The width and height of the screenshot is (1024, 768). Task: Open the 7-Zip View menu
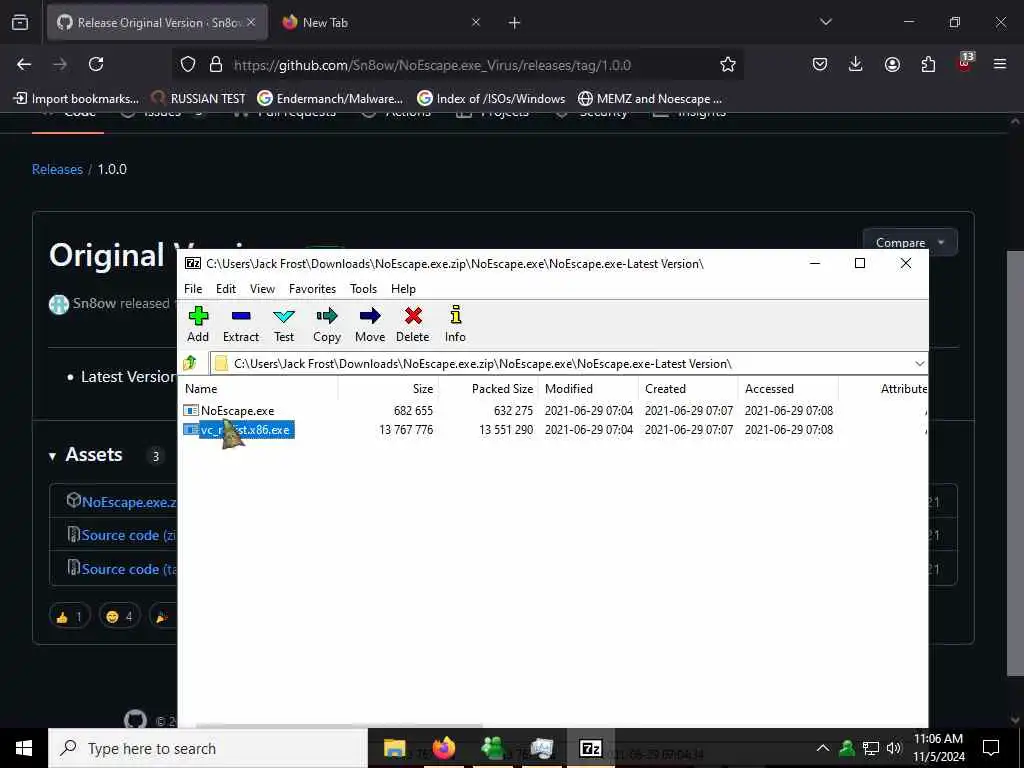coord(262,289)
